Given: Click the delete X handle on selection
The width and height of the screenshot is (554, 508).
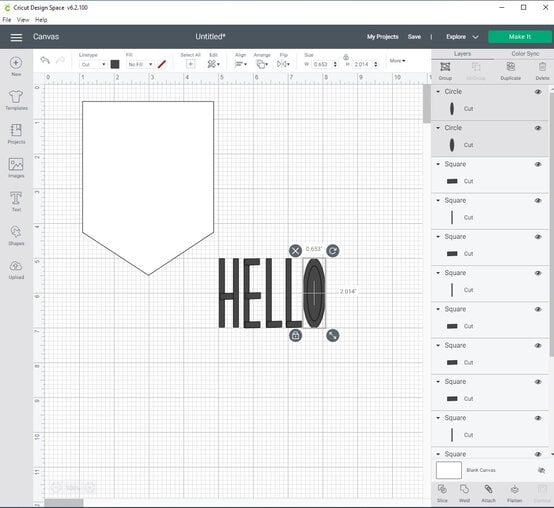Looking at the screenshot, I should 295,251.
